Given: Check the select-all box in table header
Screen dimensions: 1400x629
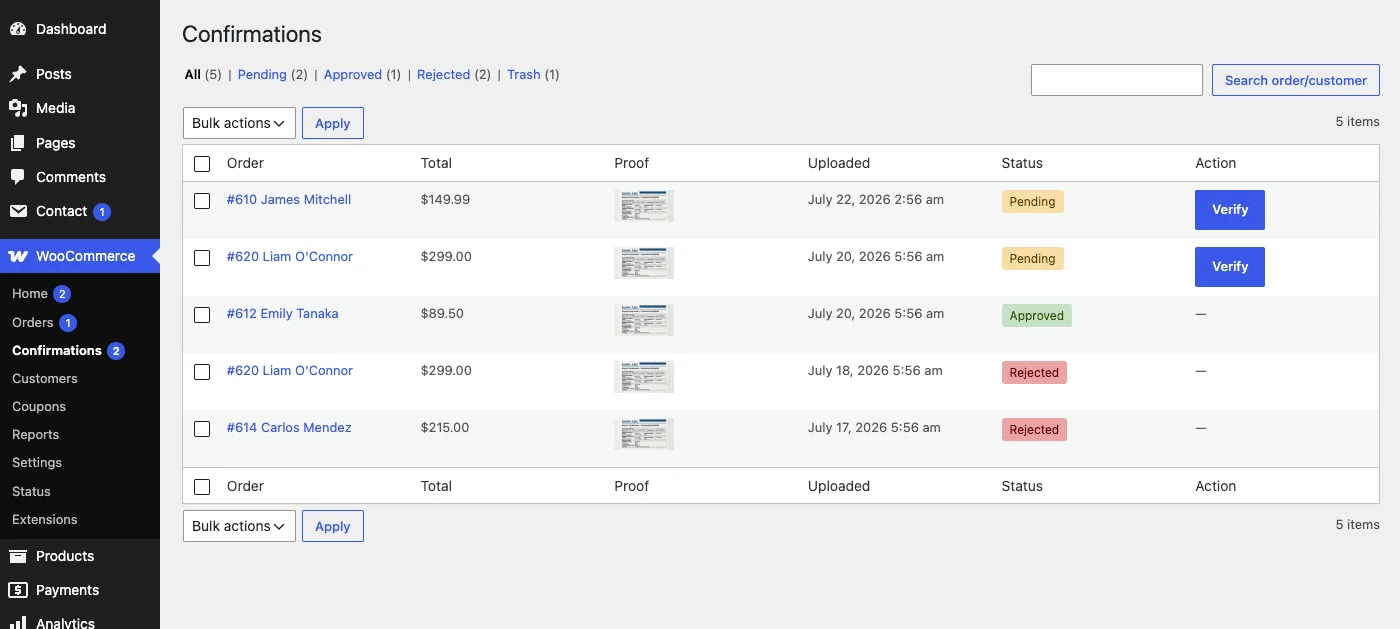Looking at the screenshot, I should [202, 164].
